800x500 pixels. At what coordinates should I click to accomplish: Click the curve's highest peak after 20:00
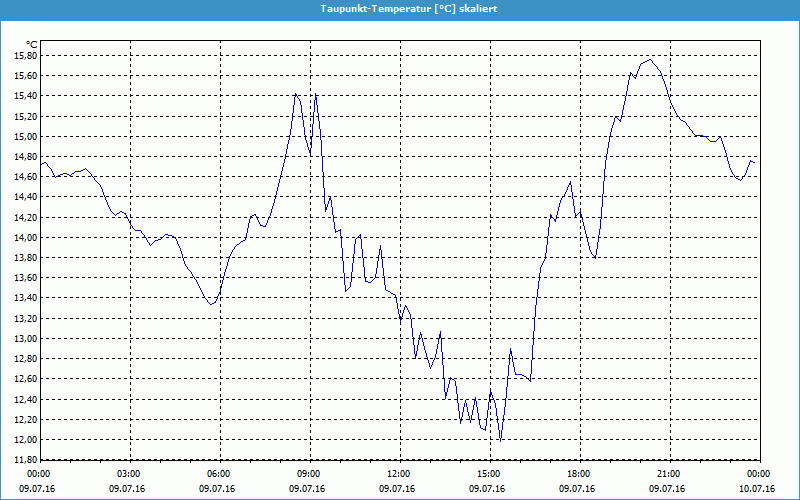click(x=651, y=60)
